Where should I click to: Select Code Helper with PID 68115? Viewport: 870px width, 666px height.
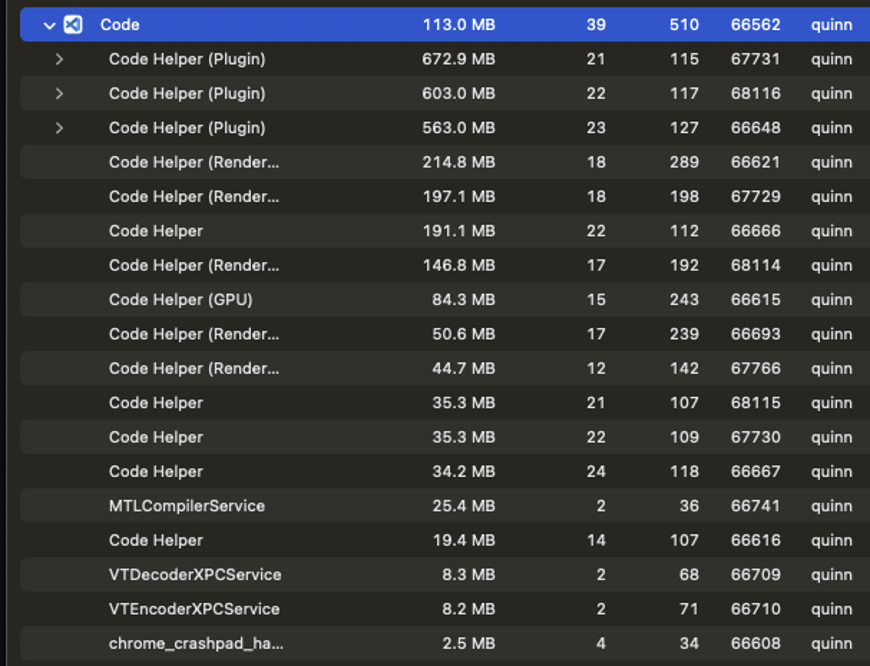click(156, 403)
